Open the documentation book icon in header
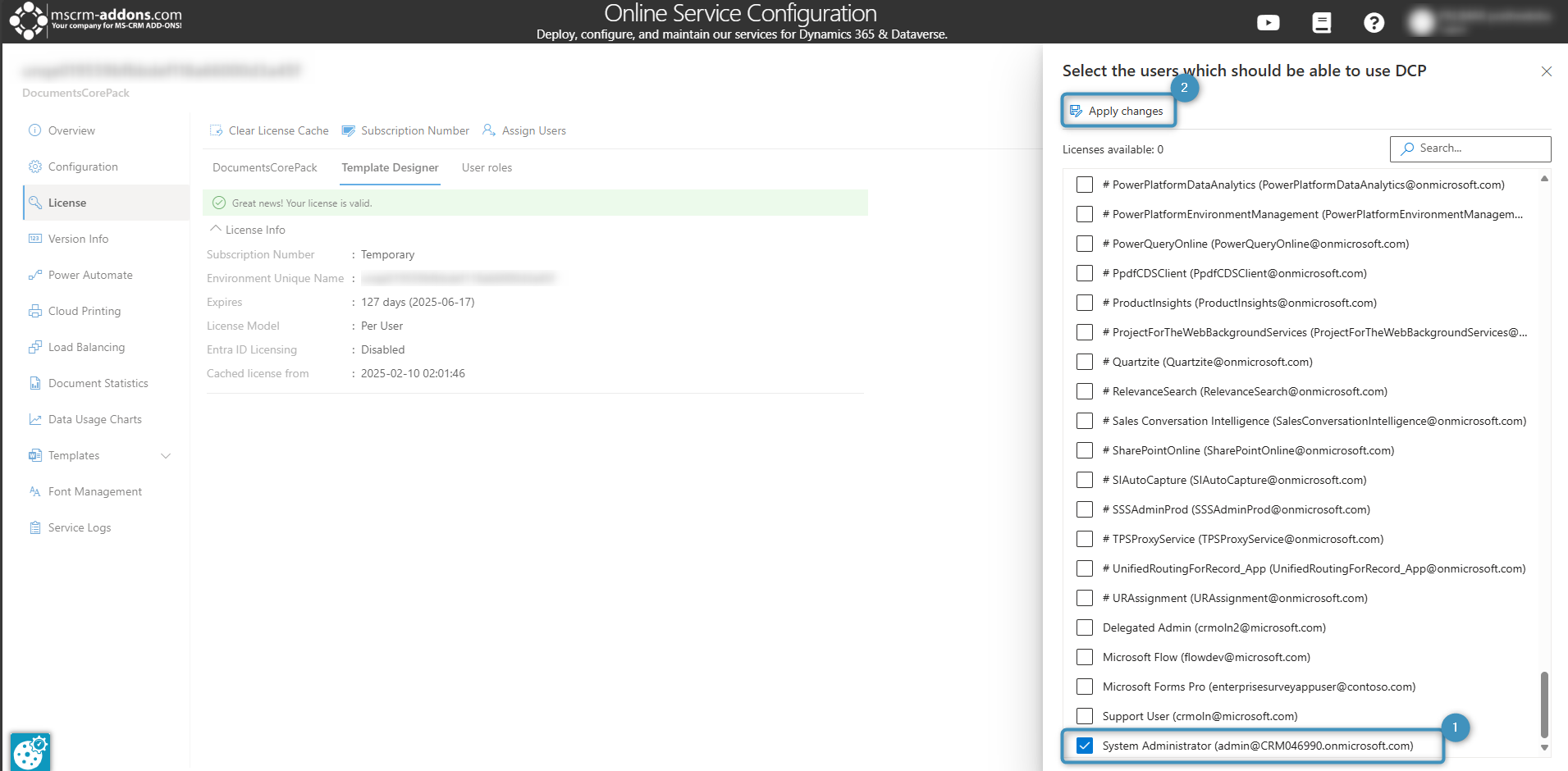Image resolution: width=1568 pixels, height=771 pixels. pos(1321,23)
